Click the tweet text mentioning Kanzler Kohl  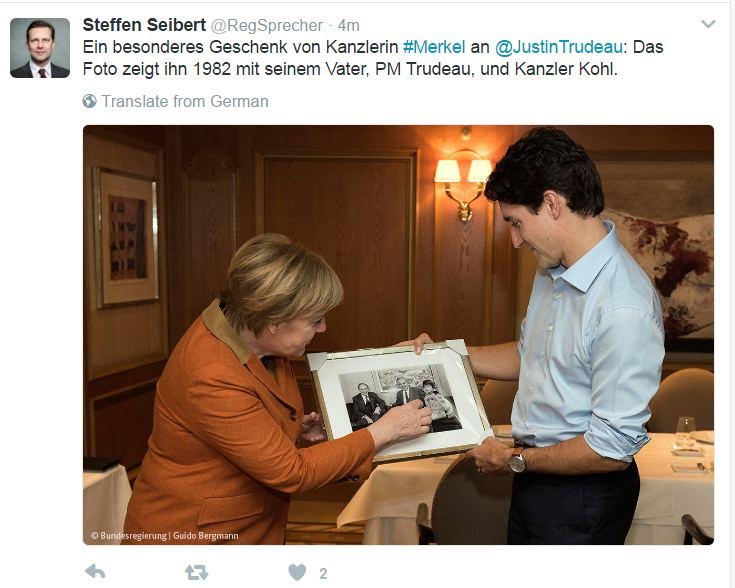pyautogui.click(x=373, y=58)
